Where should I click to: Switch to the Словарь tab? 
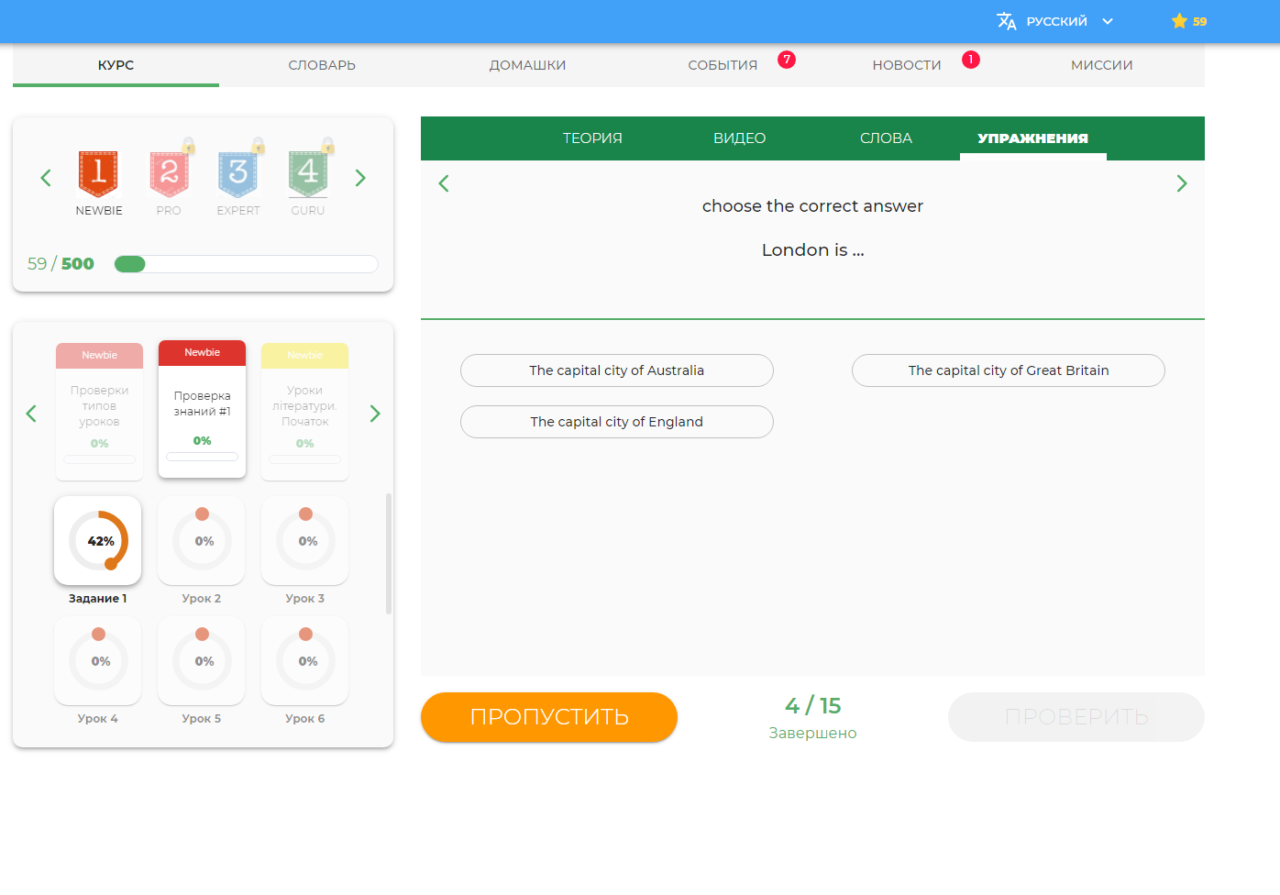[x=322, y=65]
